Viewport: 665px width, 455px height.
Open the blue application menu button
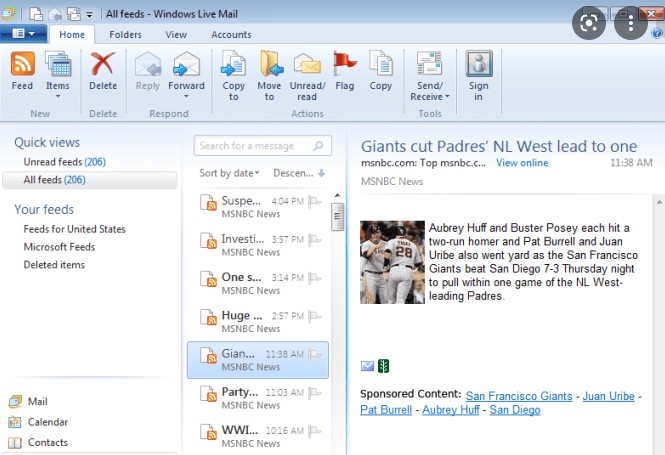23,33
